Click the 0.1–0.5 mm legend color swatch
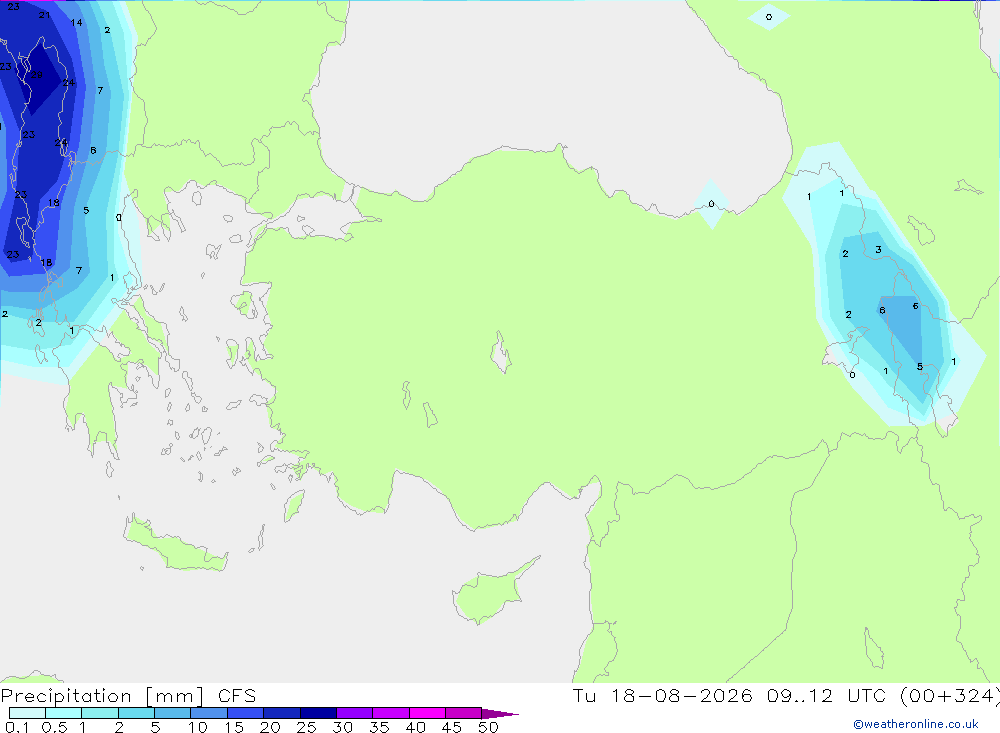This screenshot has height=733, width=1000. point(27,713)
